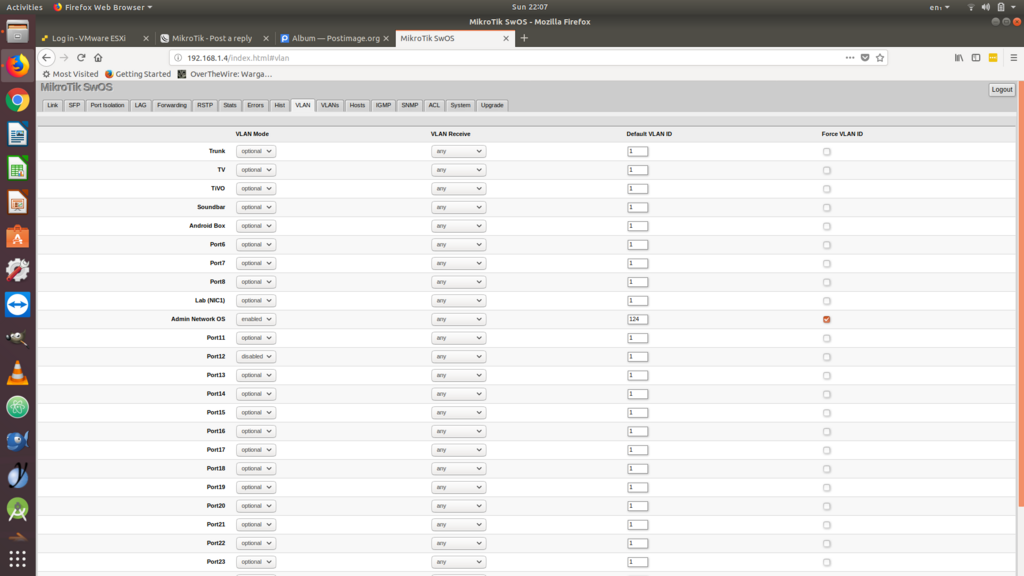The height and width of the screenshot is (576, 1024).
Task: Open VLAN Mode dropdown for Soundbar
Action: coord(255,208)
